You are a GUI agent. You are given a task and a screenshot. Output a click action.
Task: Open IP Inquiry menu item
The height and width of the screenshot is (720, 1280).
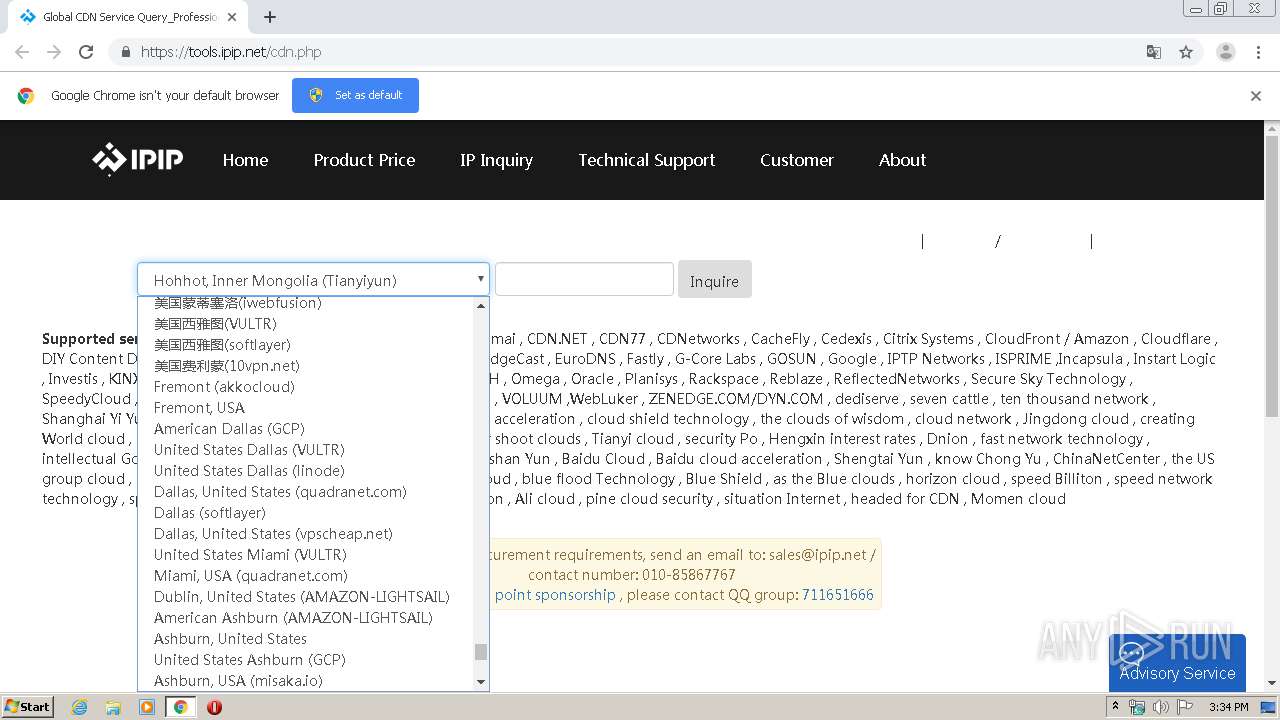(x=496, y=160)
